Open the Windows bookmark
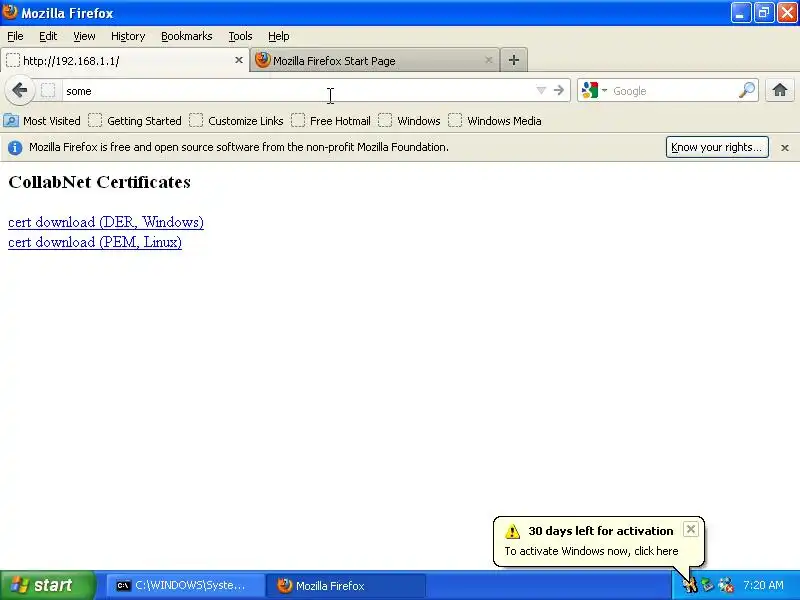800x600 pixels. pyautogui.click(x=409, y=121)
